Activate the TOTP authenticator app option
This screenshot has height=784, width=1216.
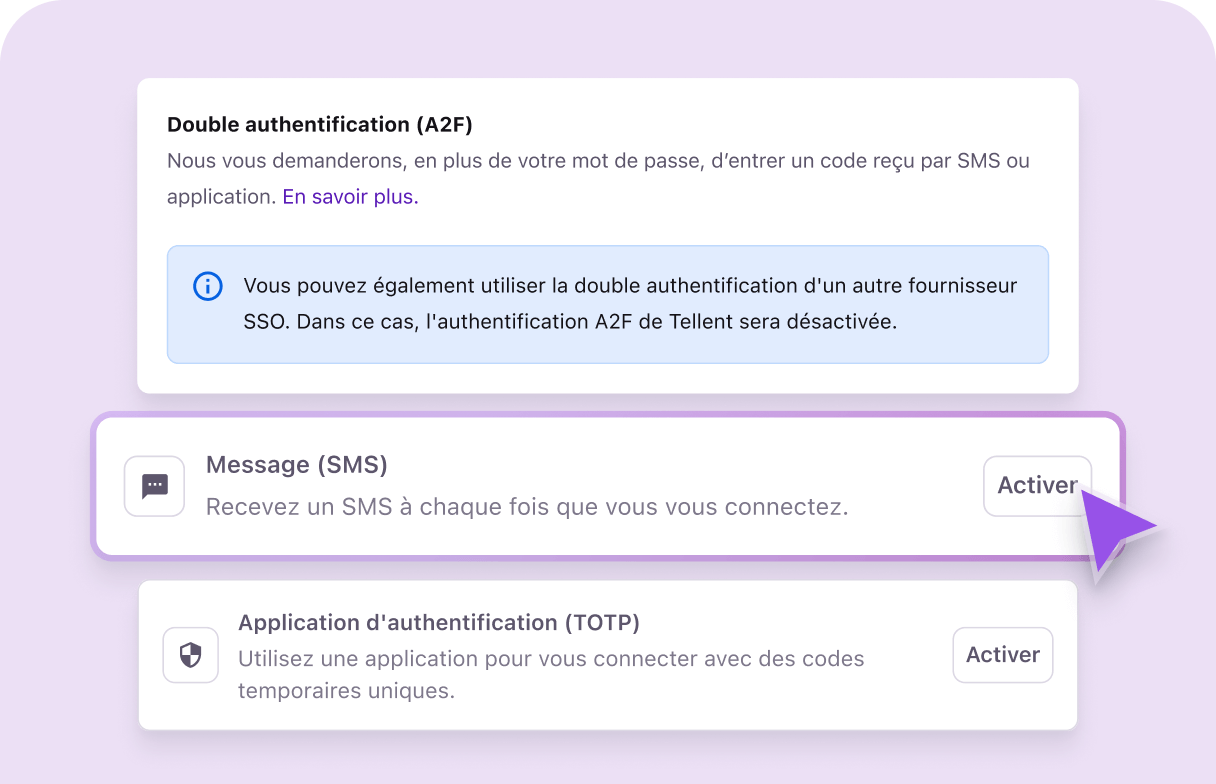pyautogui.click(x=1002, y=655)
